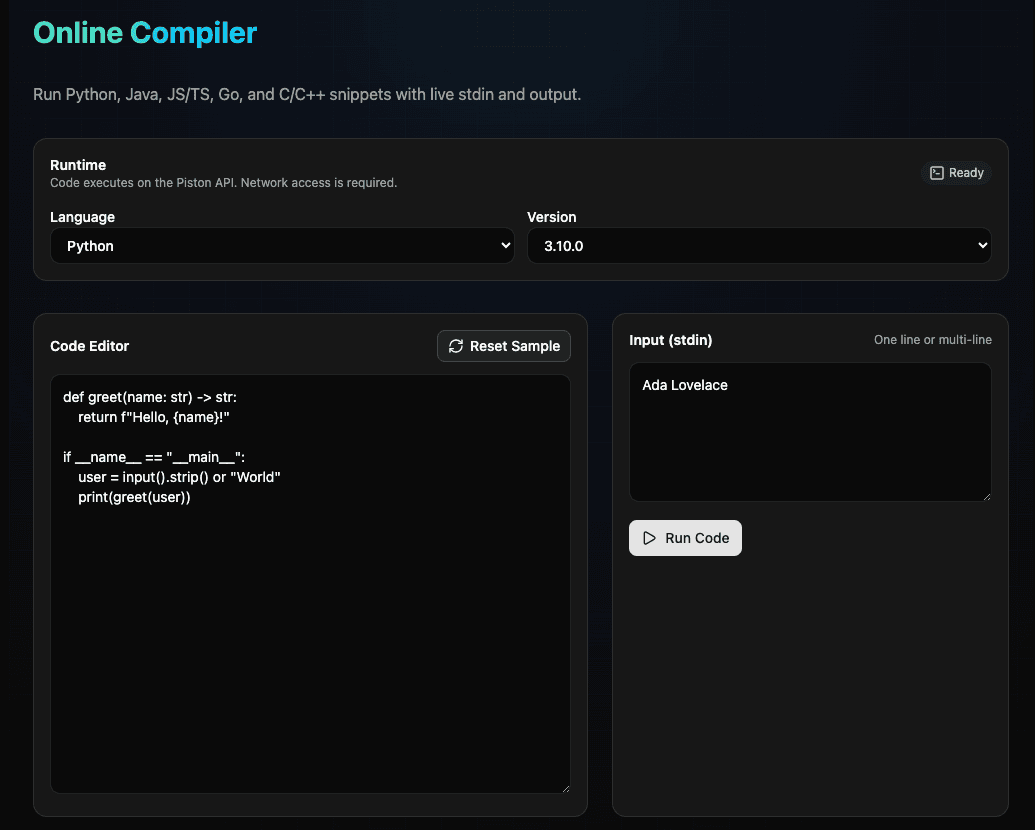
Task: Click the terminal icon in the Ready badge
Action: coord(937,172)
